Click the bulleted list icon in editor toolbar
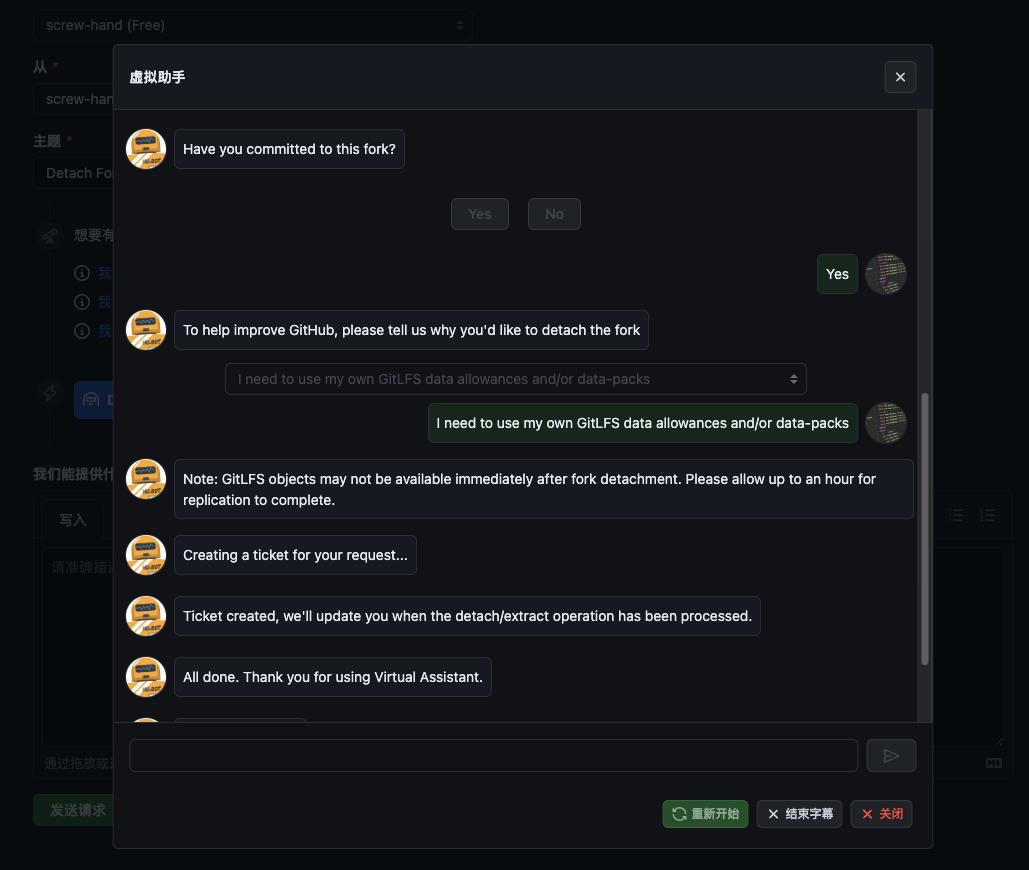The width and height of the screenshot is (1029, 870). [956, 515]
